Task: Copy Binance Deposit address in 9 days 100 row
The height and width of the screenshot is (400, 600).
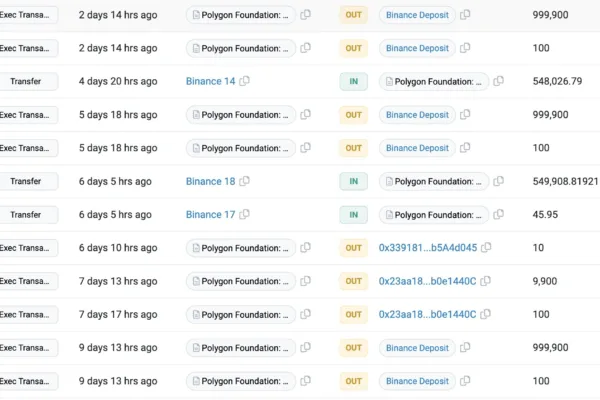Action: 465,381
